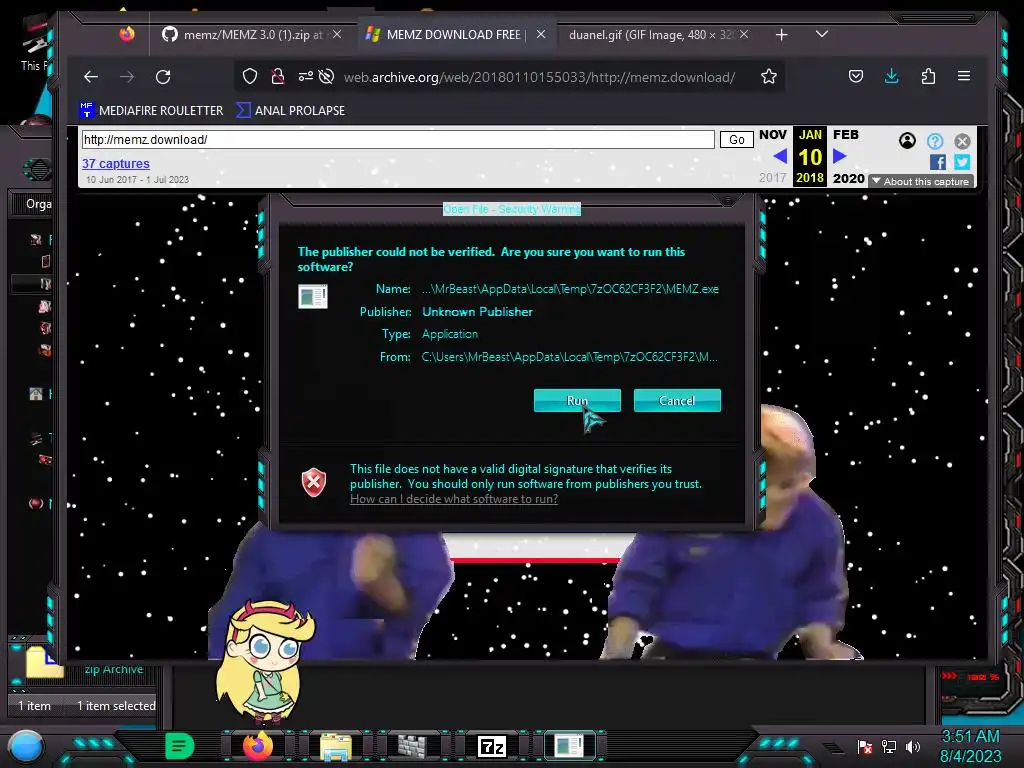Click the Run button in security warning
This screenshot has height=768, width=1024.
tap(577, 400)
